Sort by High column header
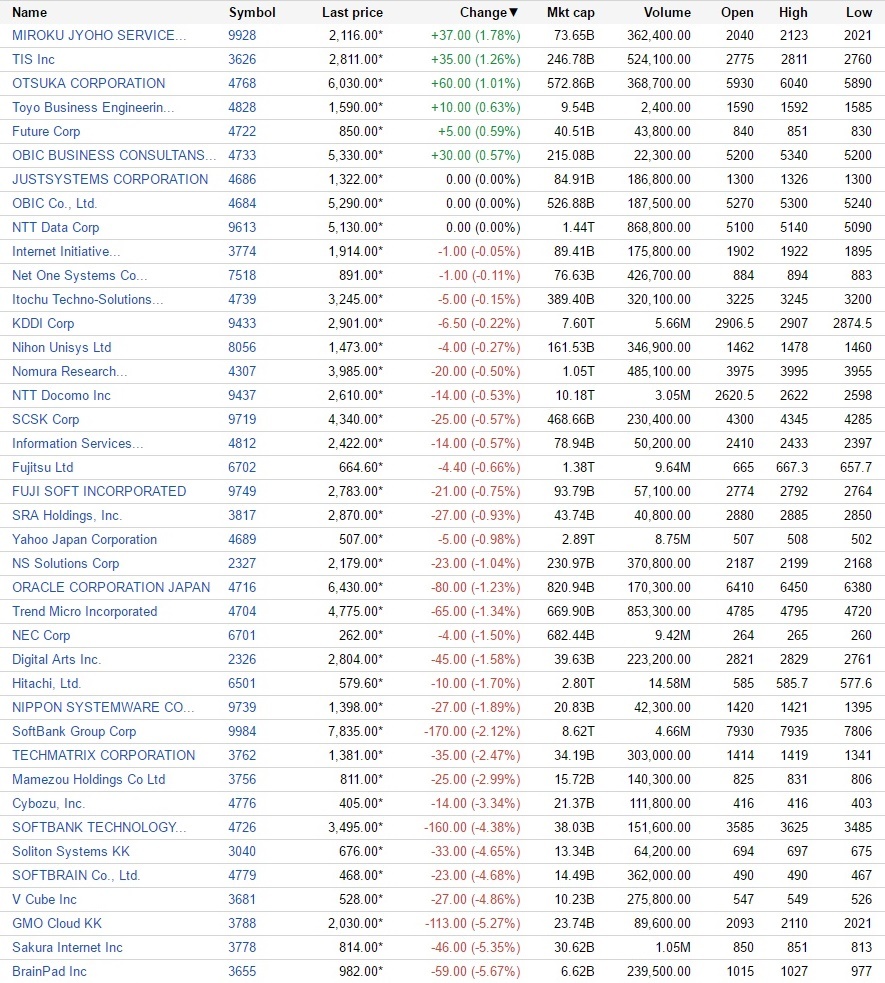 [793, 13]
